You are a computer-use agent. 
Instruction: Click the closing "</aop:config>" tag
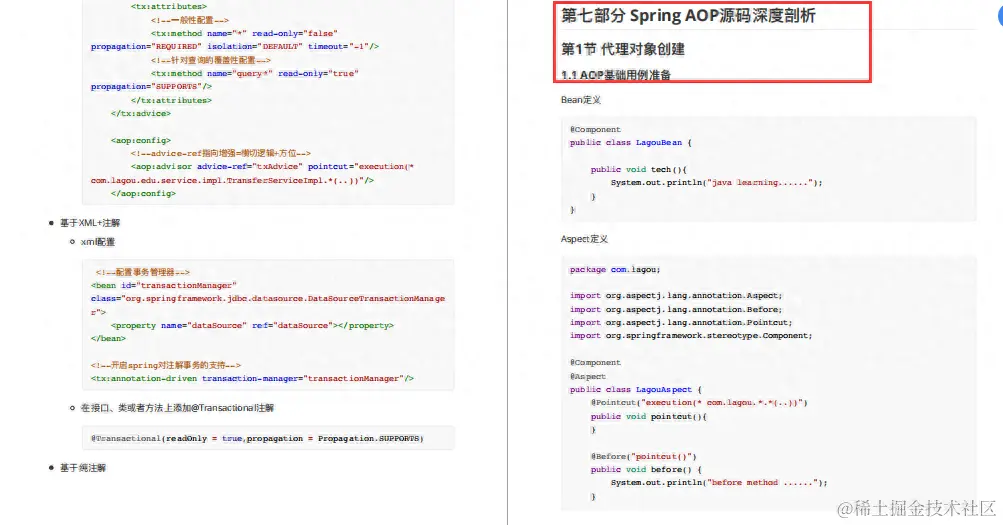(x=143, y=194)
